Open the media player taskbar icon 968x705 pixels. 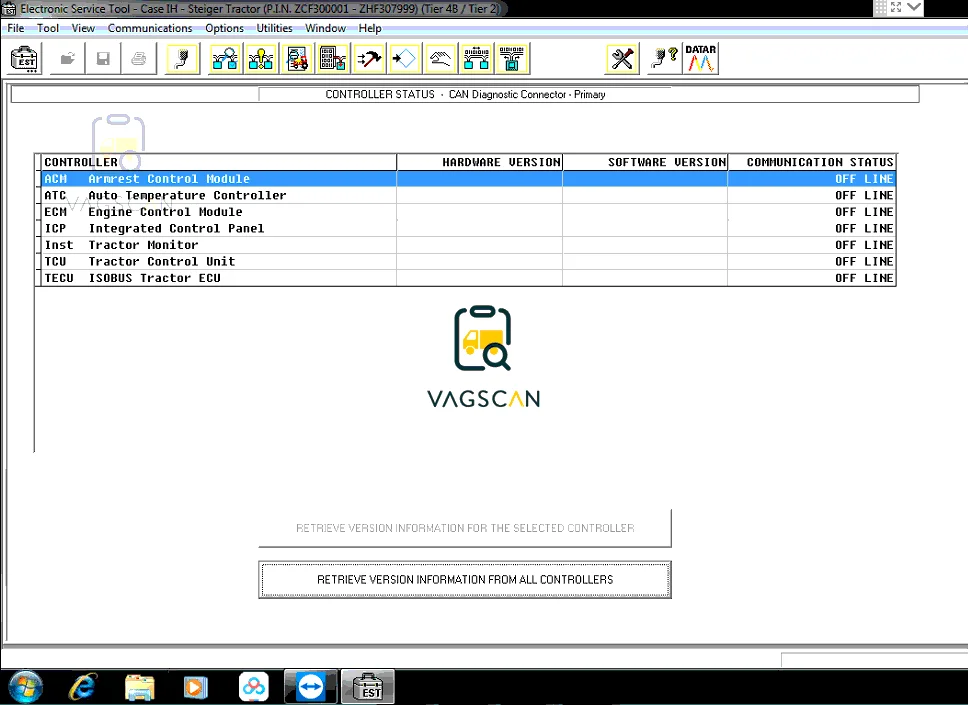[195, 687]
